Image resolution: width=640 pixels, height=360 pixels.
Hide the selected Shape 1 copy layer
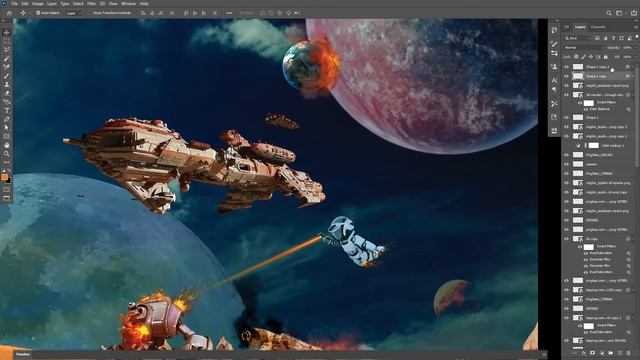click(x=566, y=76)
